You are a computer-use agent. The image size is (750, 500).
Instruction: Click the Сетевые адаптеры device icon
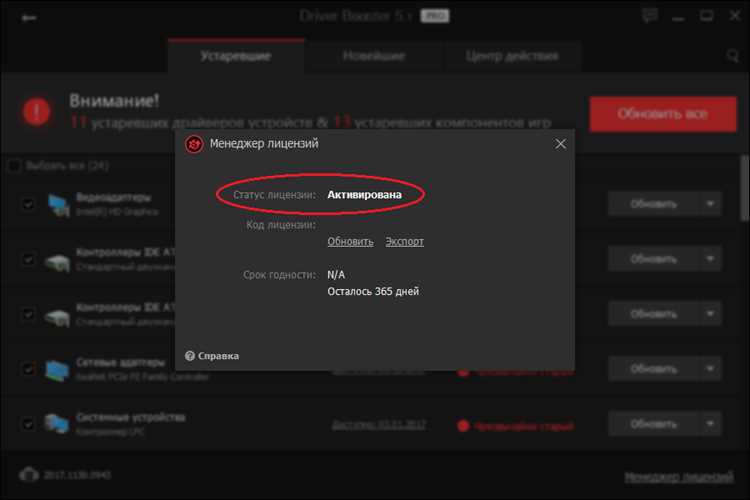(57, 370)
